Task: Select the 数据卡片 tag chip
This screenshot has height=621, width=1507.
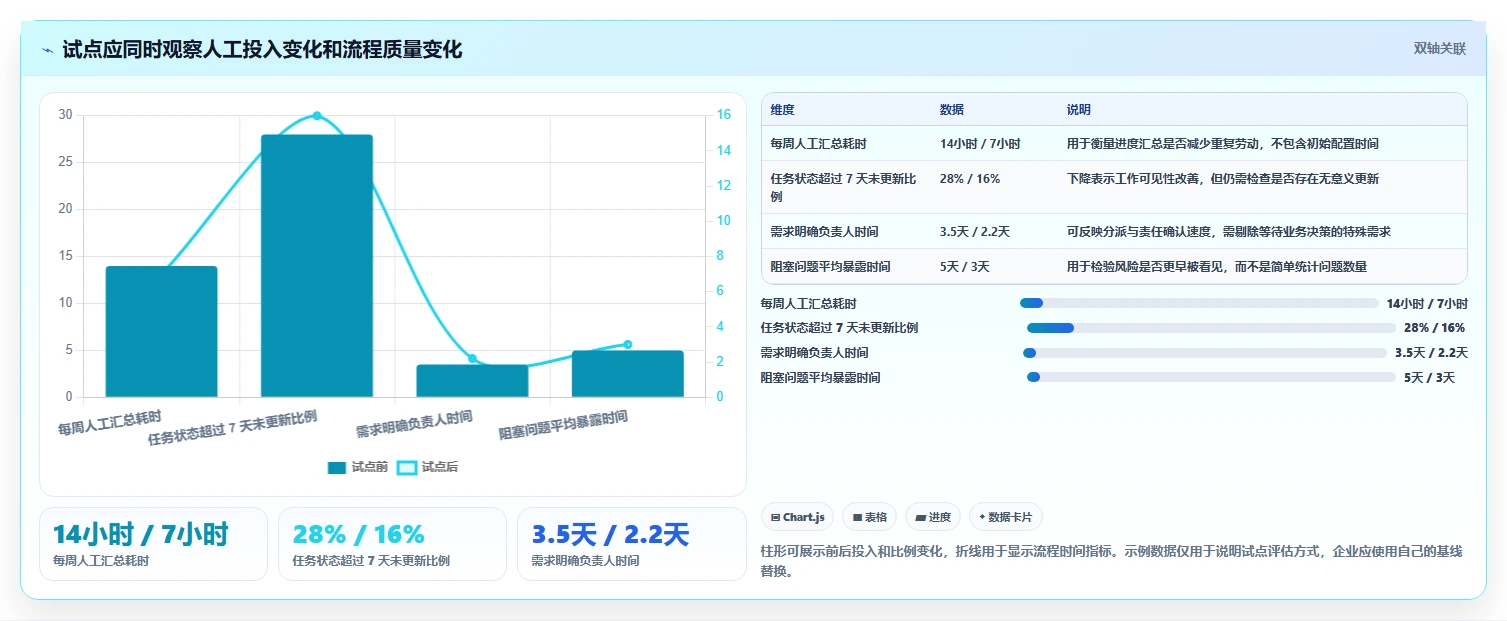Action: point(1005,517)
